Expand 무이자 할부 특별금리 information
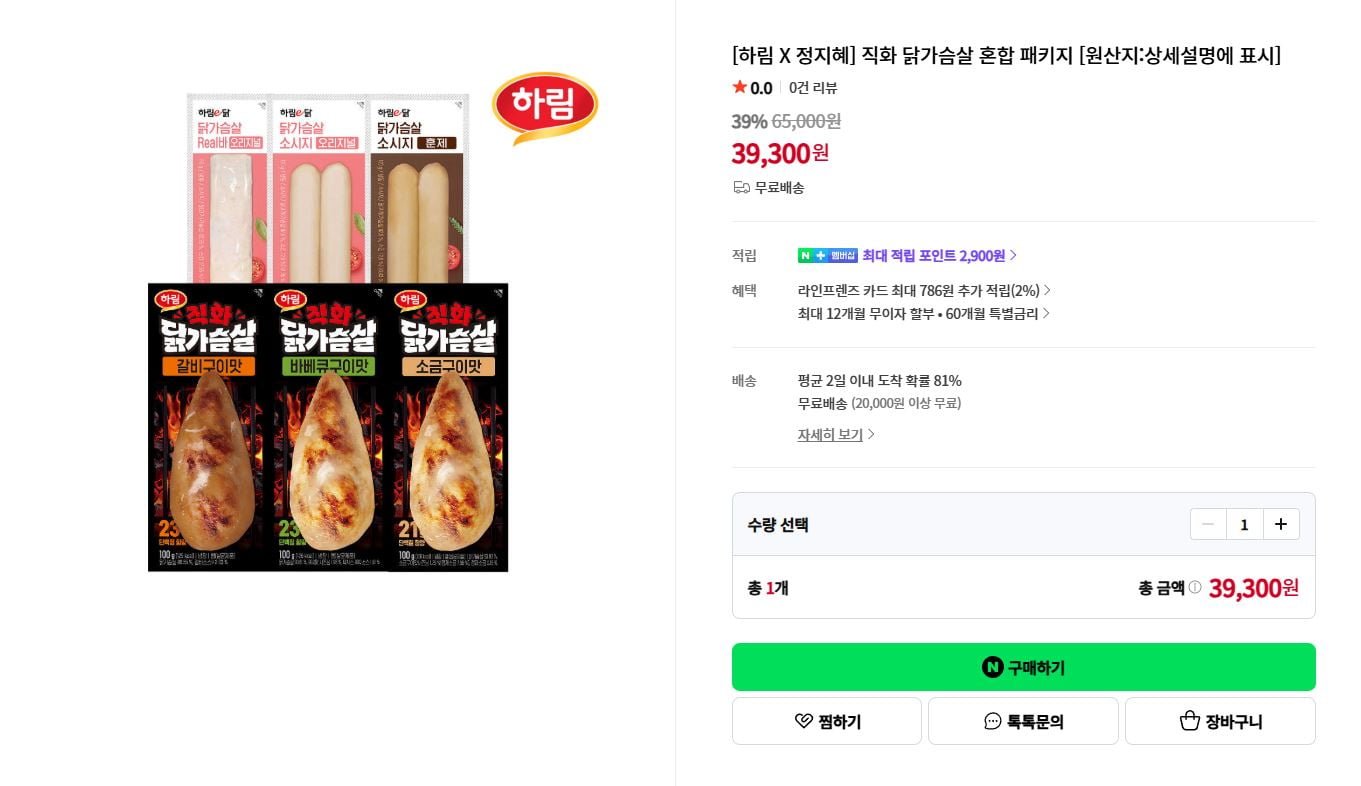The width and height of the screenshot is (1361, 786). click(x=923, y=314)
